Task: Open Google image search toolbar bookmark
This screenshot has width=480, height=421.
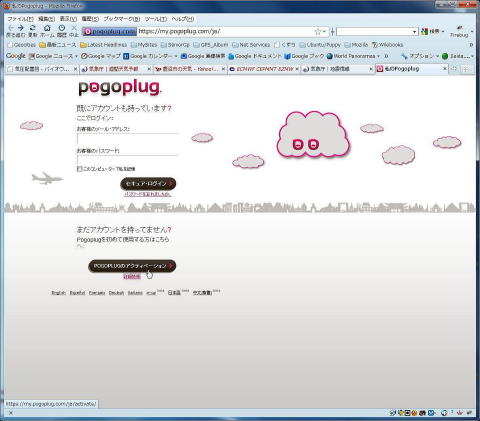Action: [203, 56]
